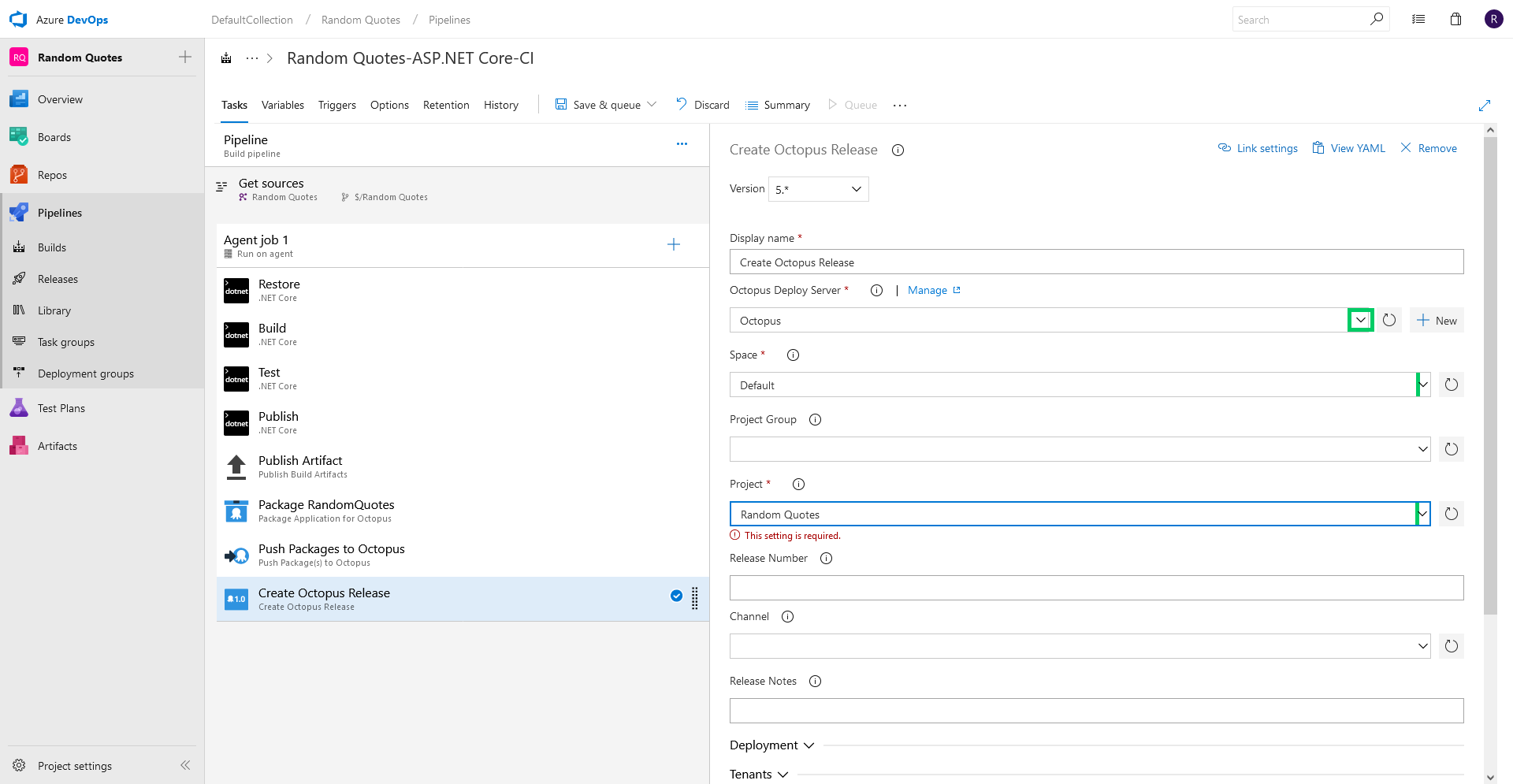The height and width of the screenshot is (784, 1513).
Task: Open the marketplace shopping bag icon
Action: coord(1455,20)
